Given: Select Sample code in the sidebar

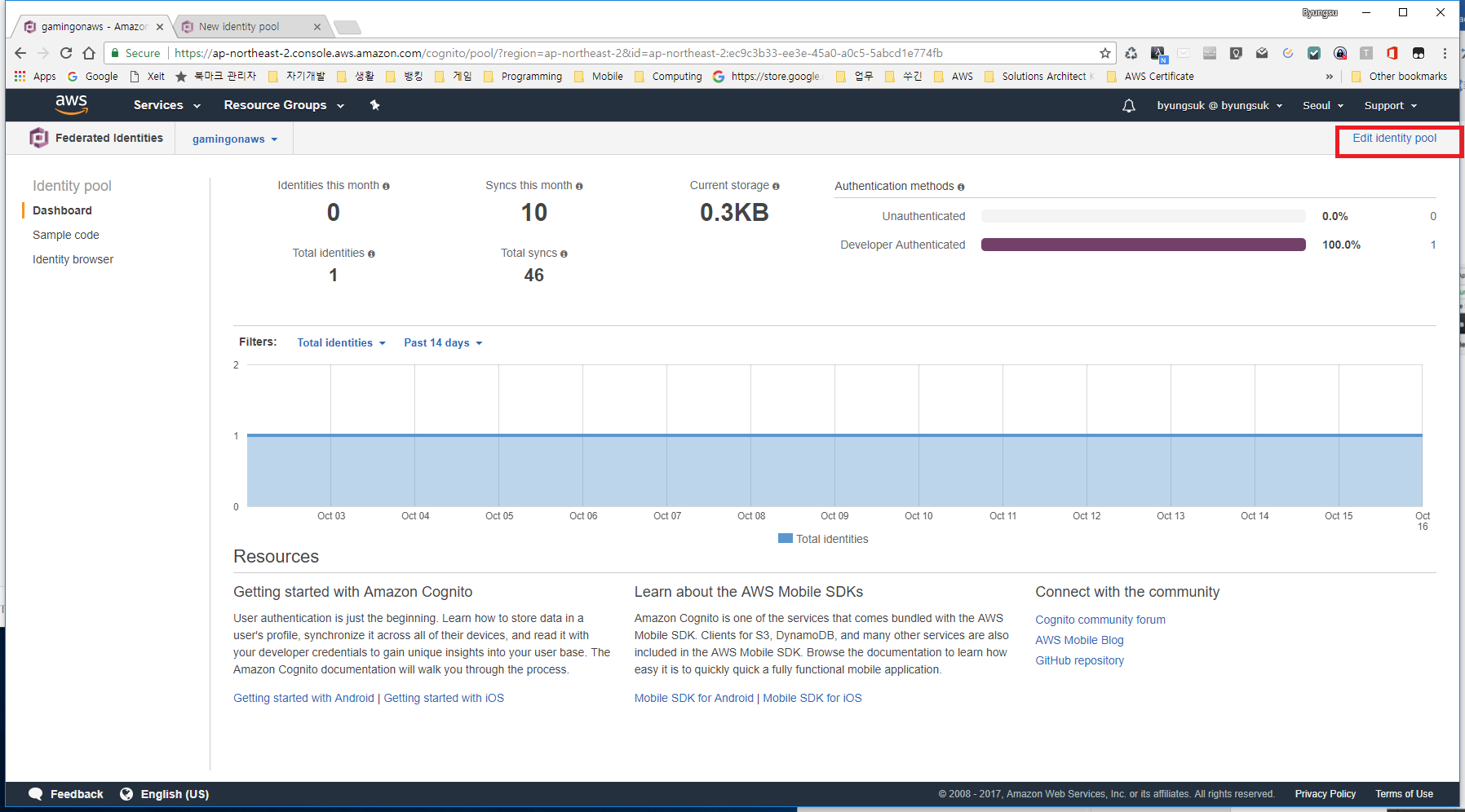Looking at the screenshot, I should click(66, 235).
